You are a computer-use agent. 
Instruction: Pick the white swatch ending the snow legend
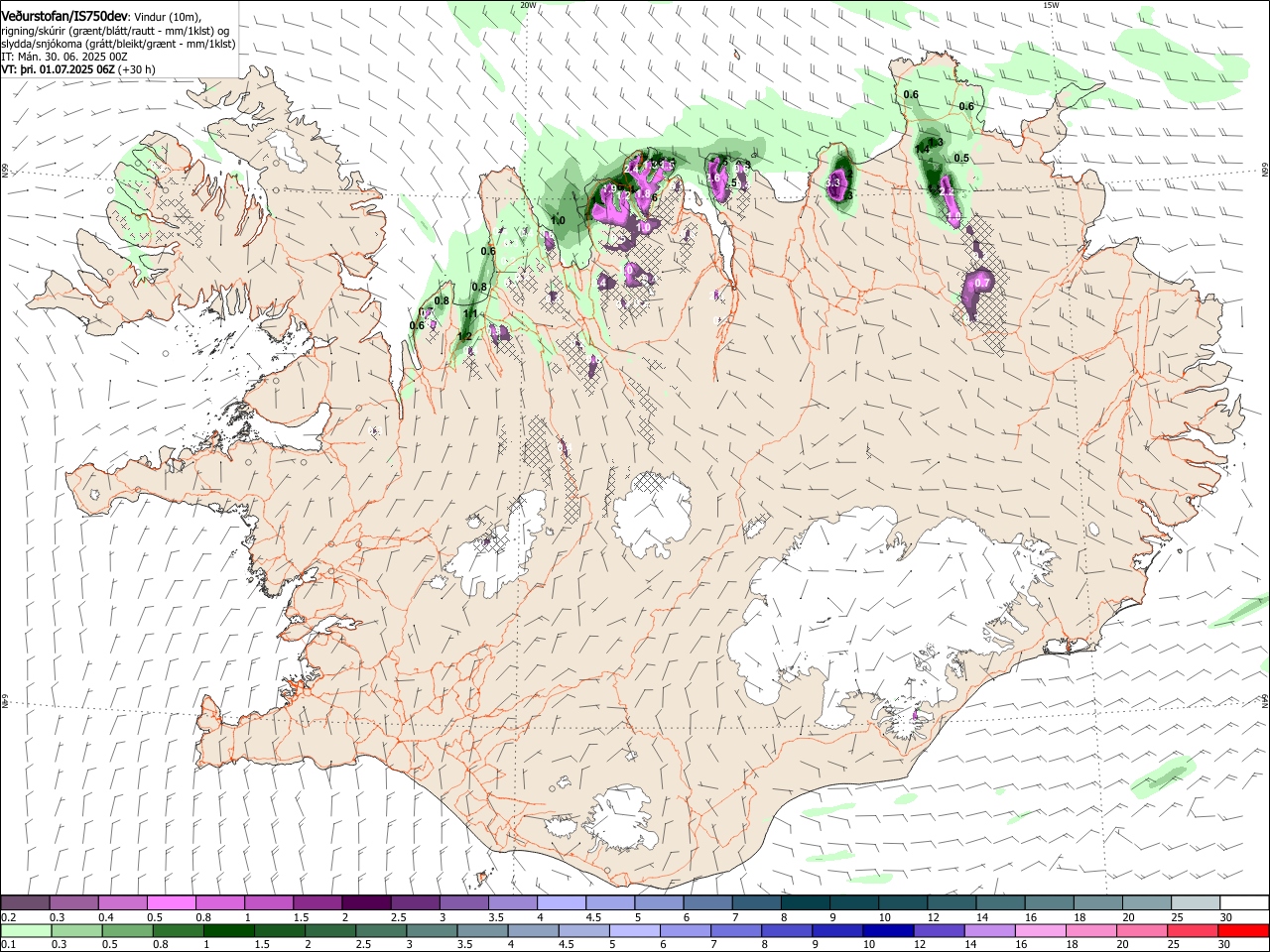[x=1243, y=902]
